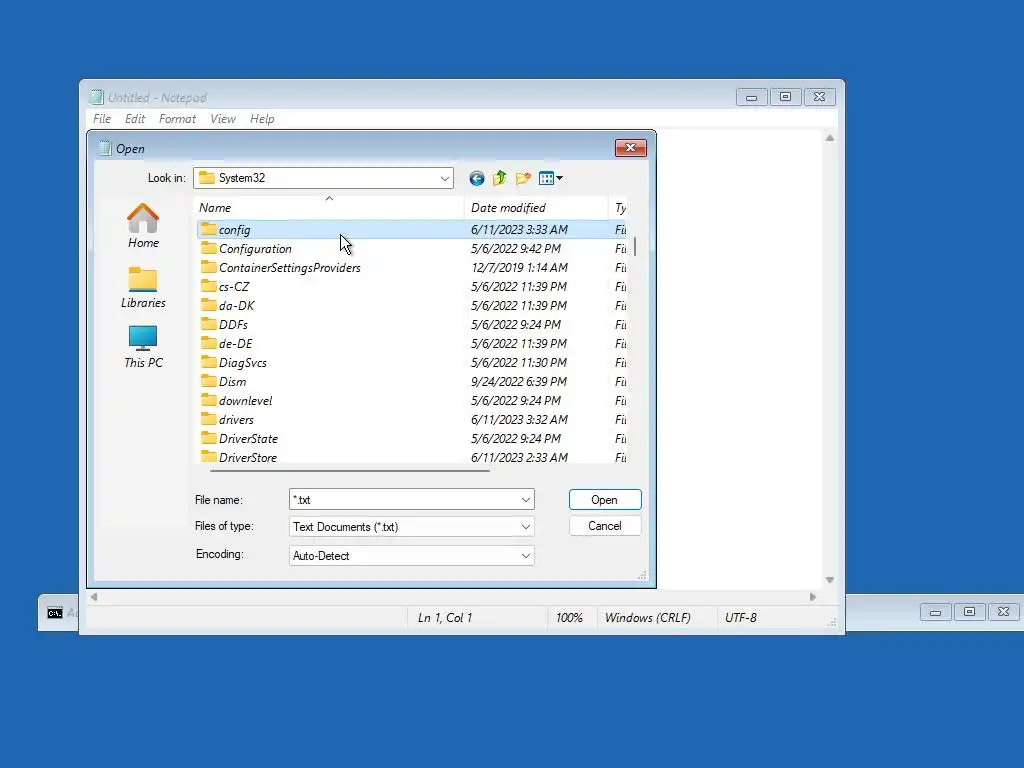Click the drivers folder icon
The image size is (1024, 768).
[x=208, y=419]
